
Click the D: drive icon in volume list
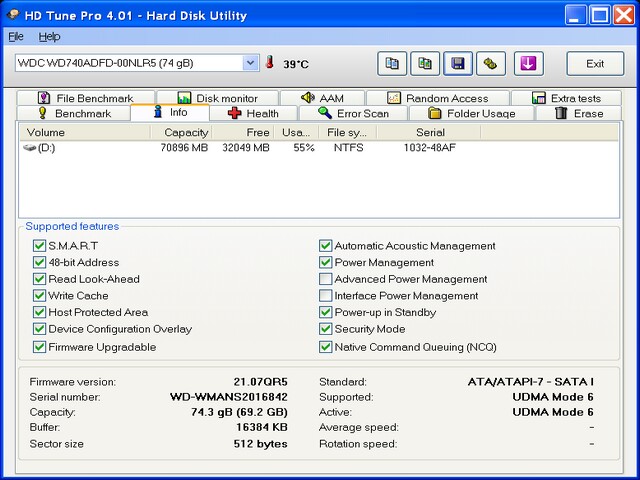click(29, 147)
